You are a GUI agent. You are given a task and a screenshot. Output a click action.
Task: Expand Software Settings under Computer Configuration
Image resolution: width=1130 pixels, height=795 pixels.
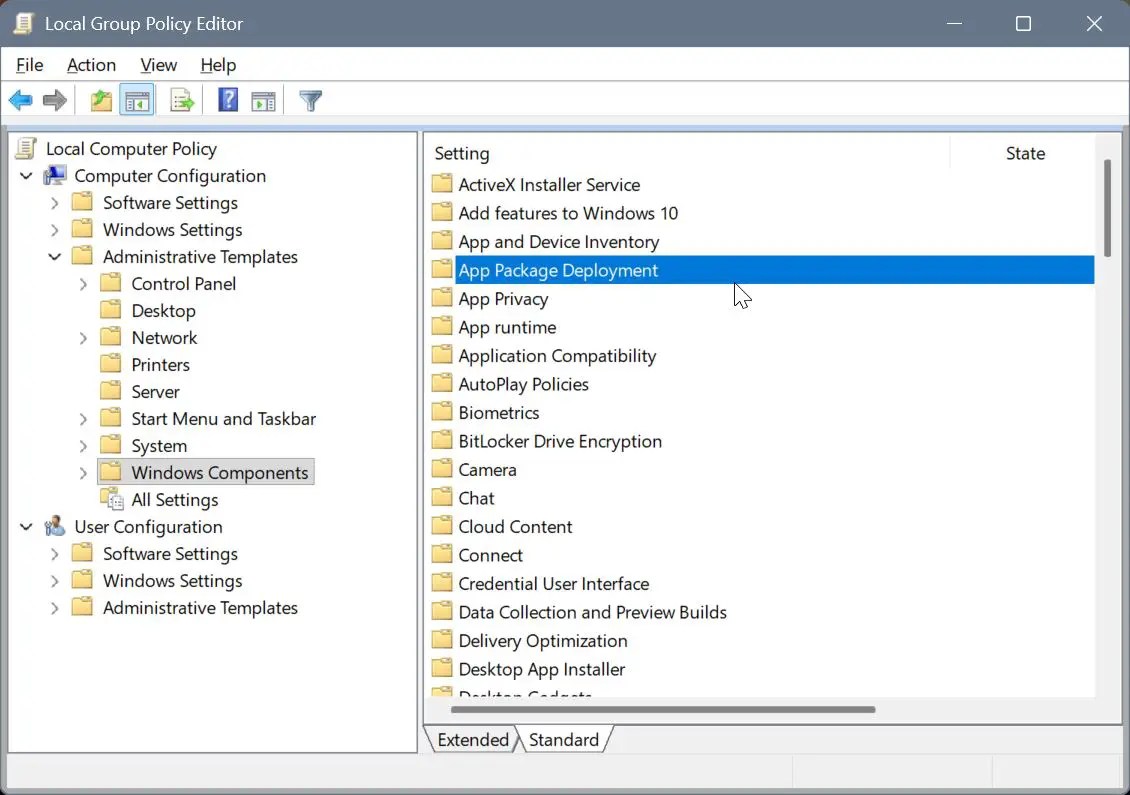click(55, 203)
